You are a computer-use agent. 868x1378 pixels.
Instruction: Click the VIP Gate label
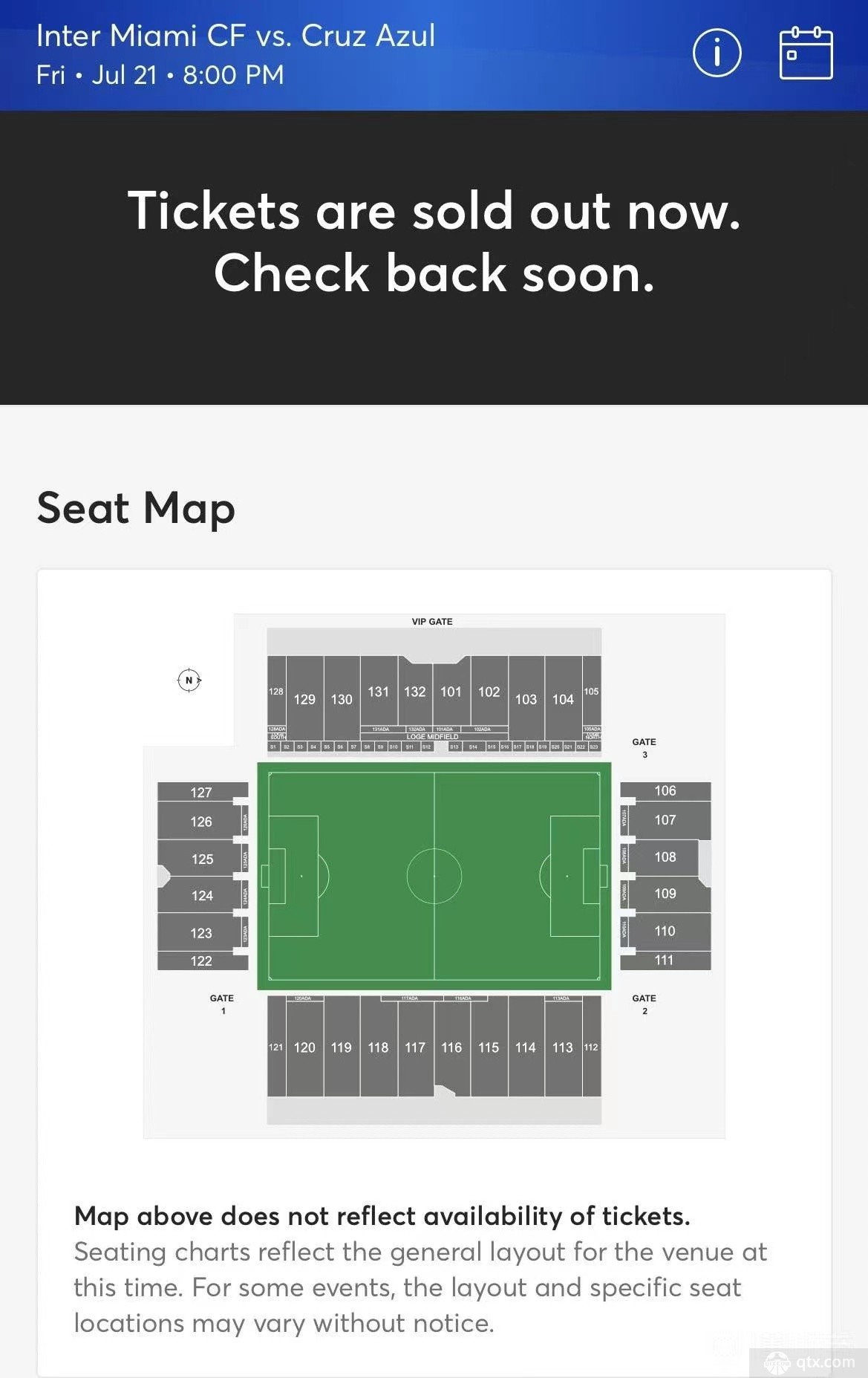(x=432, y=621)
